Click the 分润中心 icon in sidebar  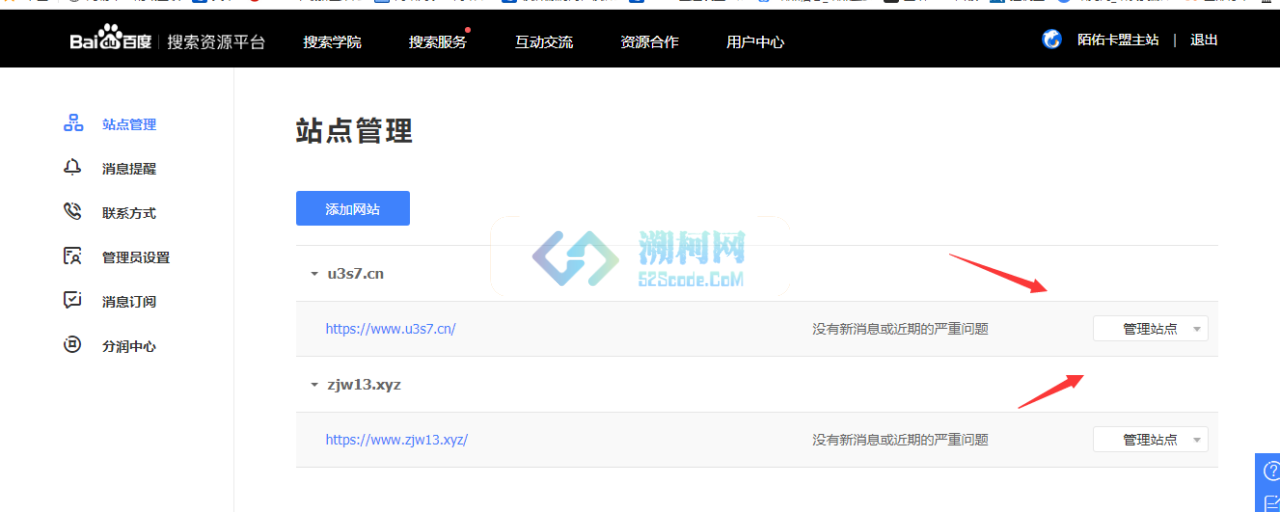coord(73,345)
